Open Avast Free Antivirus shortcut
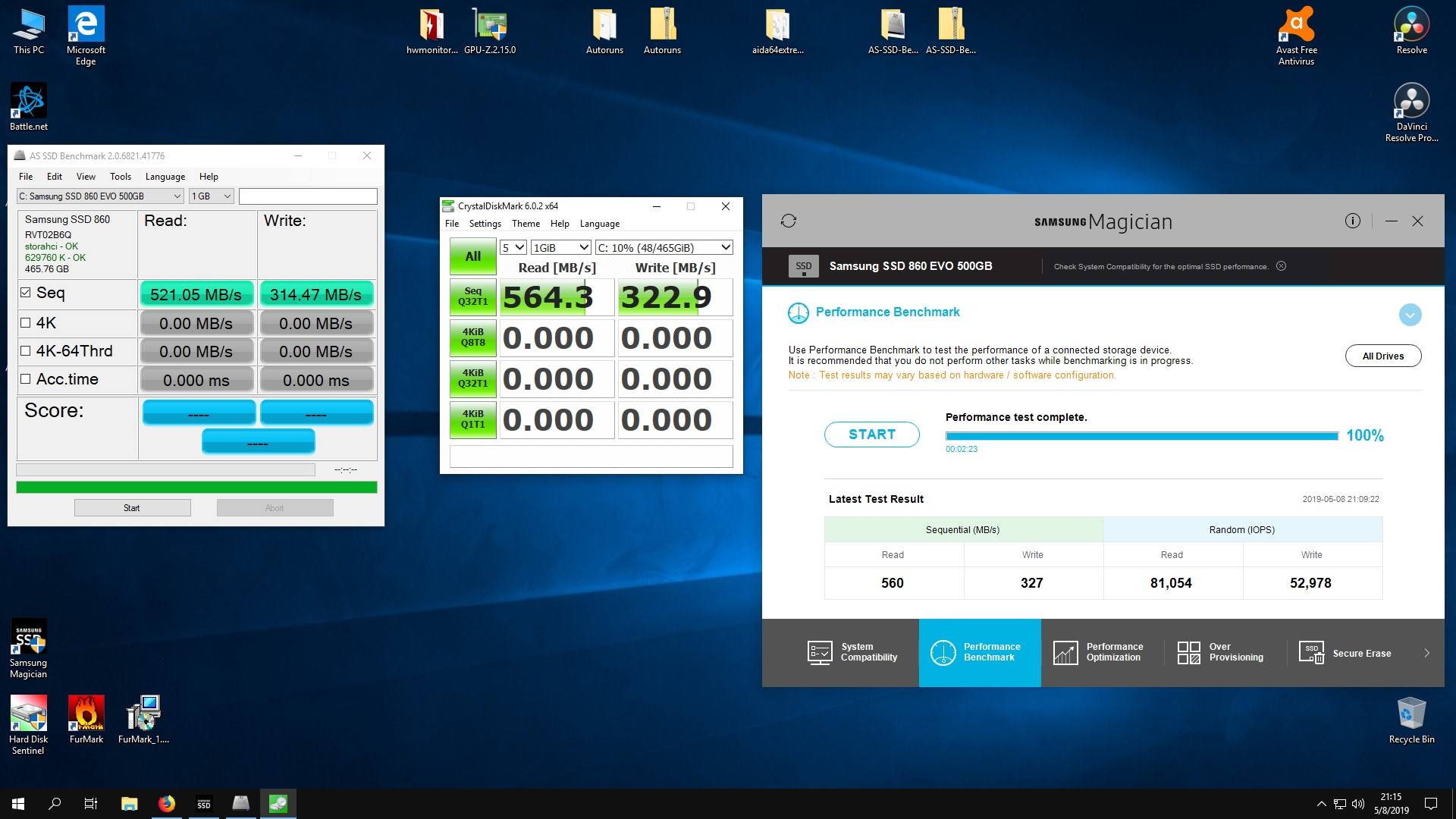This screenshot has width=1456, height=819. tap(1296, 36)
